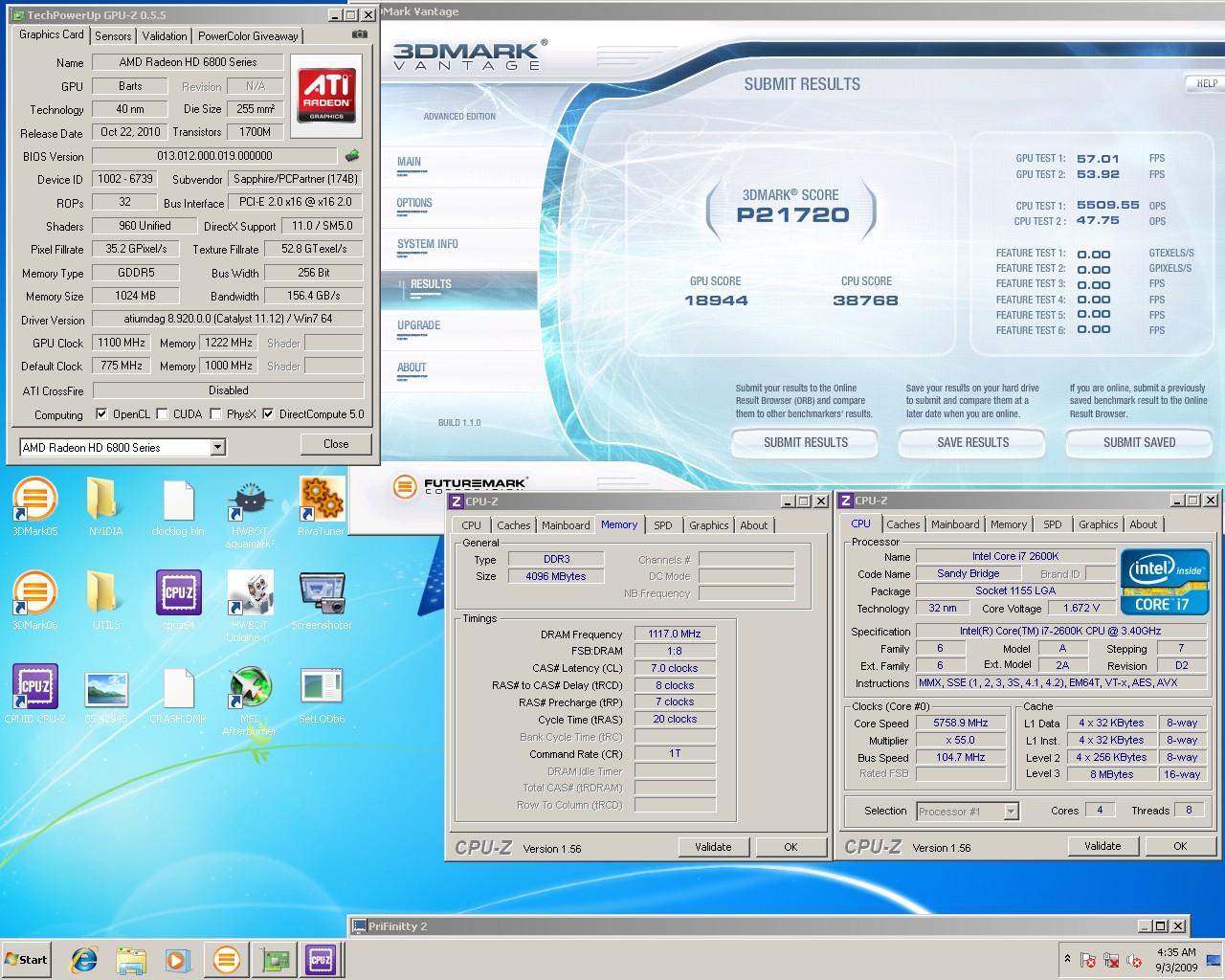Image resolution: width=1225 pixels, height=980 pixels.
Task: Click the BIOS save chip icon in GPU-Z
Action: [x=352, y=155]
